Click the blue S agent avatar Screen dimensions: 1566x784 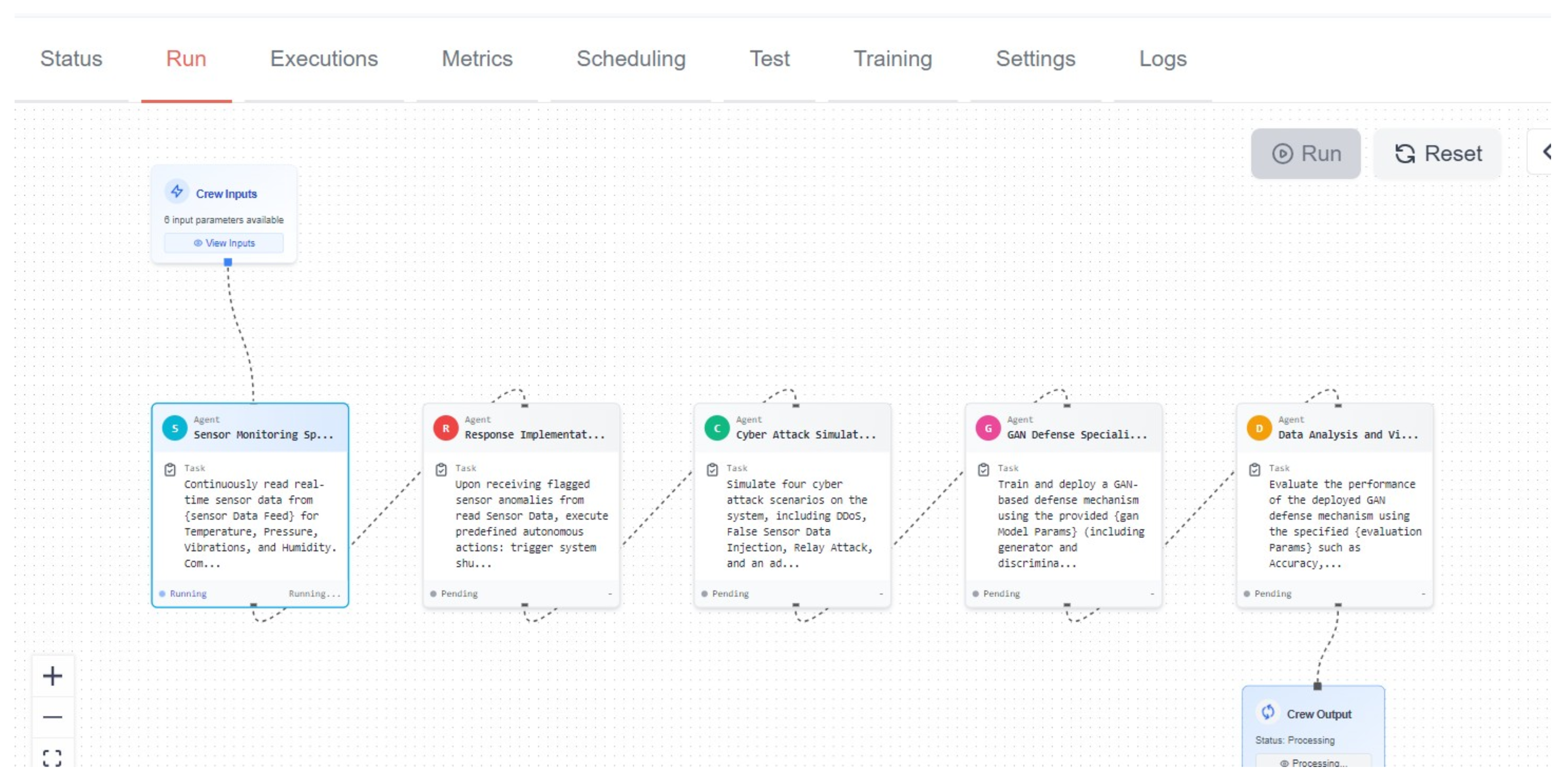(x=175, y=428)
